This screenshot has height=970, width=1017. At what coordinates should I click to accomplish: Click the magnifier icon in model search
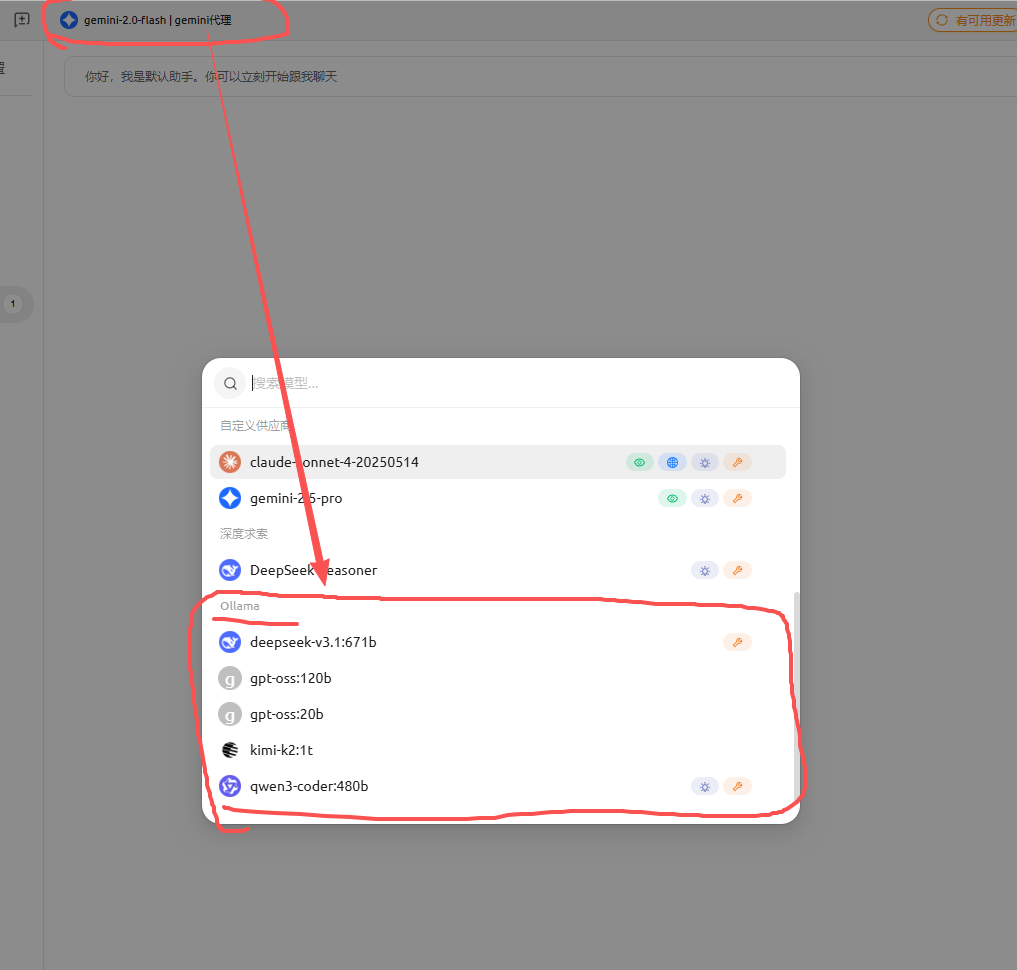pyautogui.click(x=230, y=383)
